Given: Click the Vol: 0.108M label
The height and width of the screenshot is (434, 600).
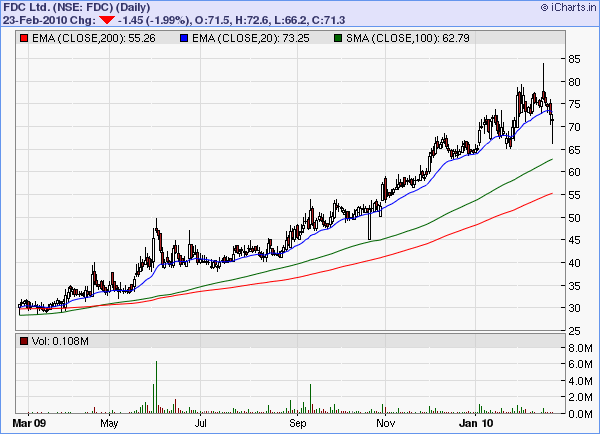Looking at the screenshot, I should click(x=60, y=341).
